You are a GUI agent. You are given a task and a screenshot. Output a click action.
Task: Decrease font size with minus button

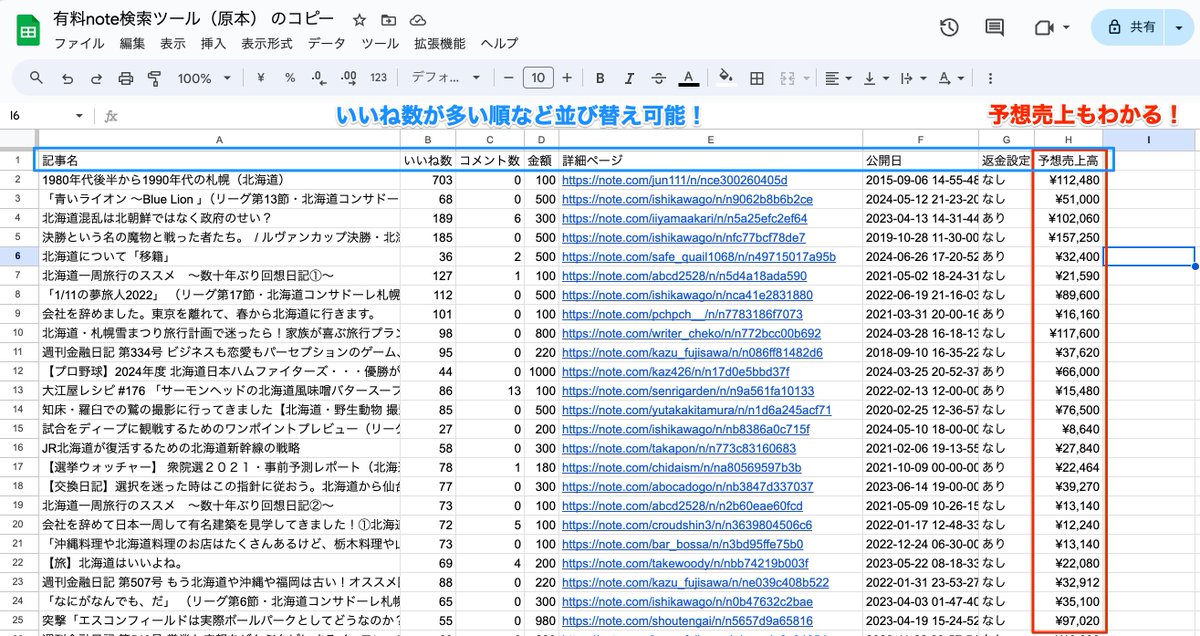508,78
